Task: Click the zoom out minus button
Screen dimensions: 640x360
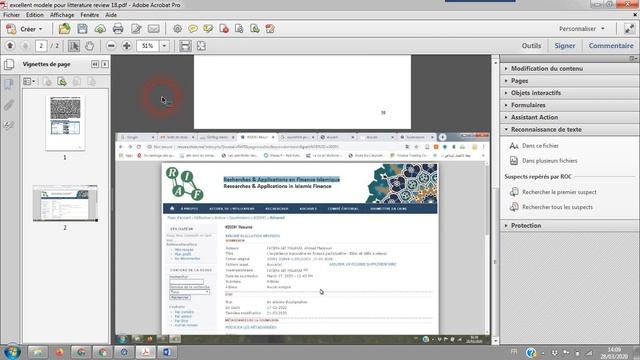Action: 111,46
